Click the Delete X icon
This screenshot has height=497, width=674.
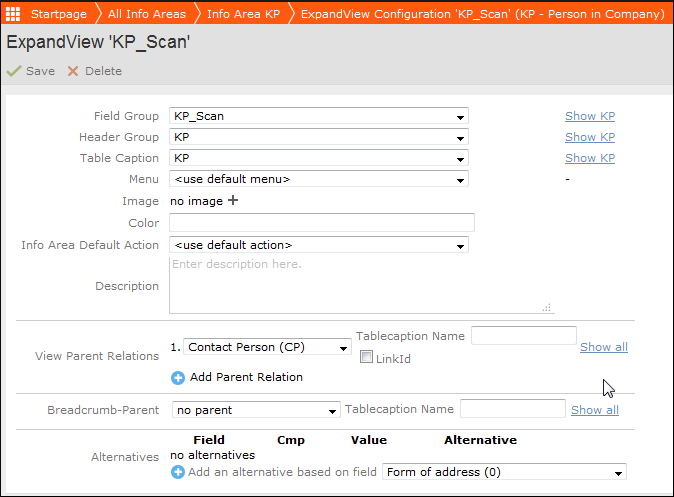(x=72, y=71)
